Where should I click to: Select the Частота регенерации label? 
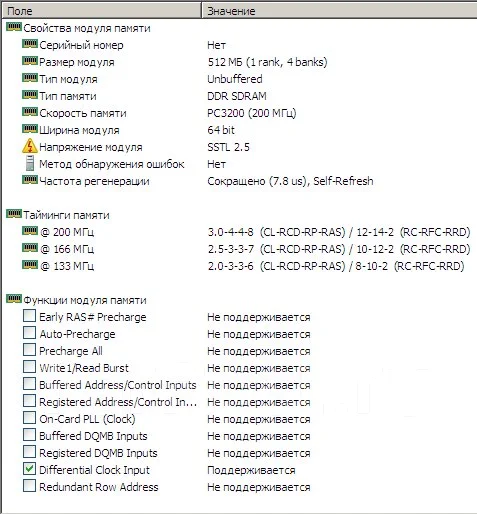coord(94,181)
